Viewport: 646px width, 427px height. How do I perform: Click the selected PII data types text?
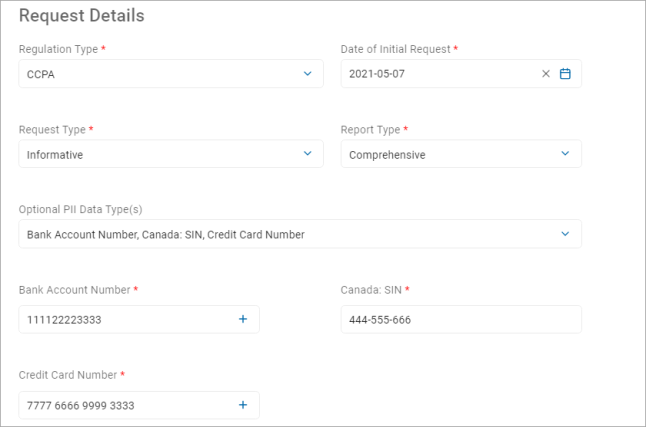(166, 235)
